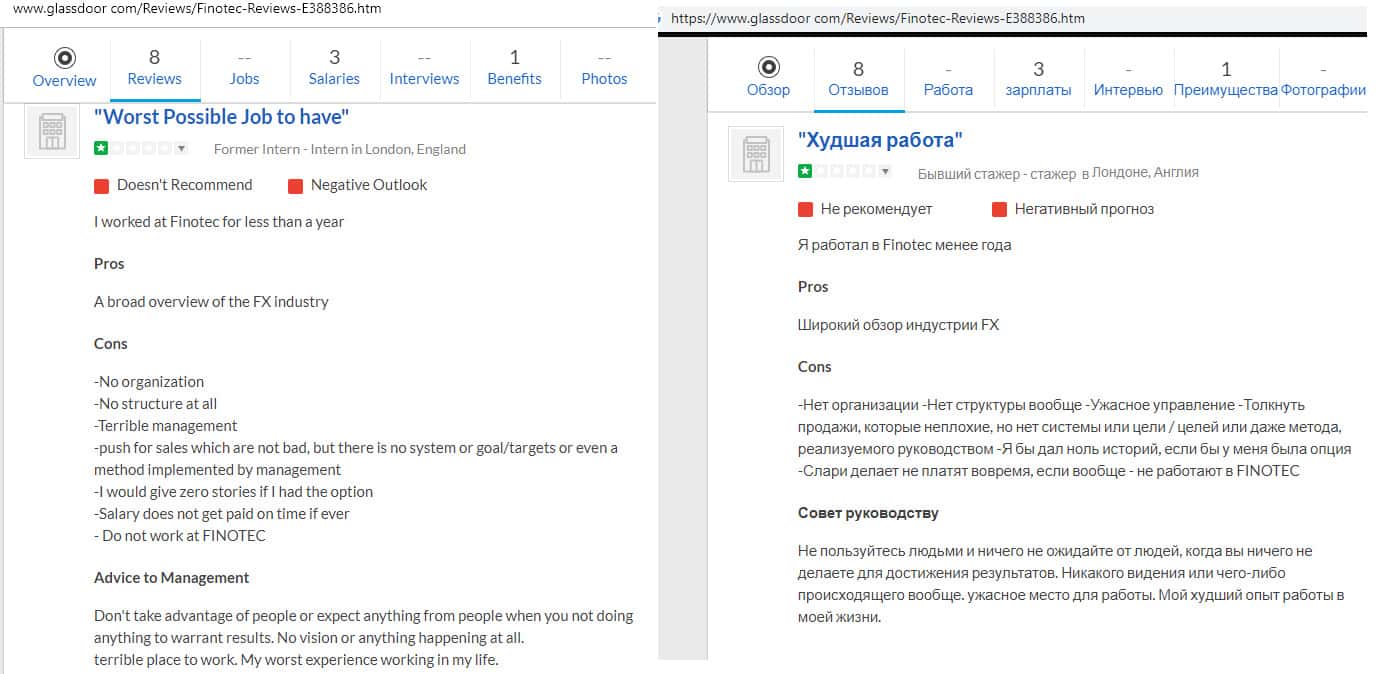Image resolution: width=1378 pixels, height=674 pixels.
Task: Click the "Advice to Management" heading
Action: 171,578
